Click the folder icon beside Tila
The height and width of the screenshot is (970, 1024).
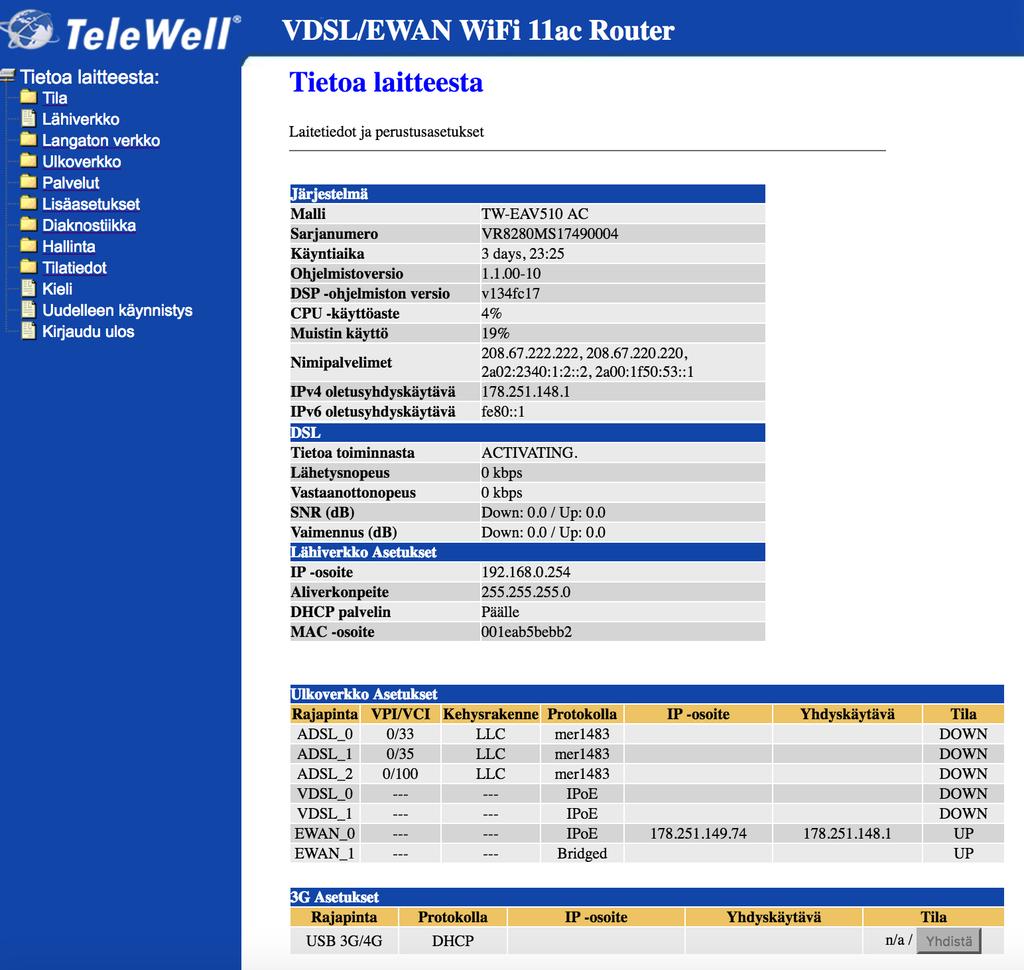[x=28, y=97]
